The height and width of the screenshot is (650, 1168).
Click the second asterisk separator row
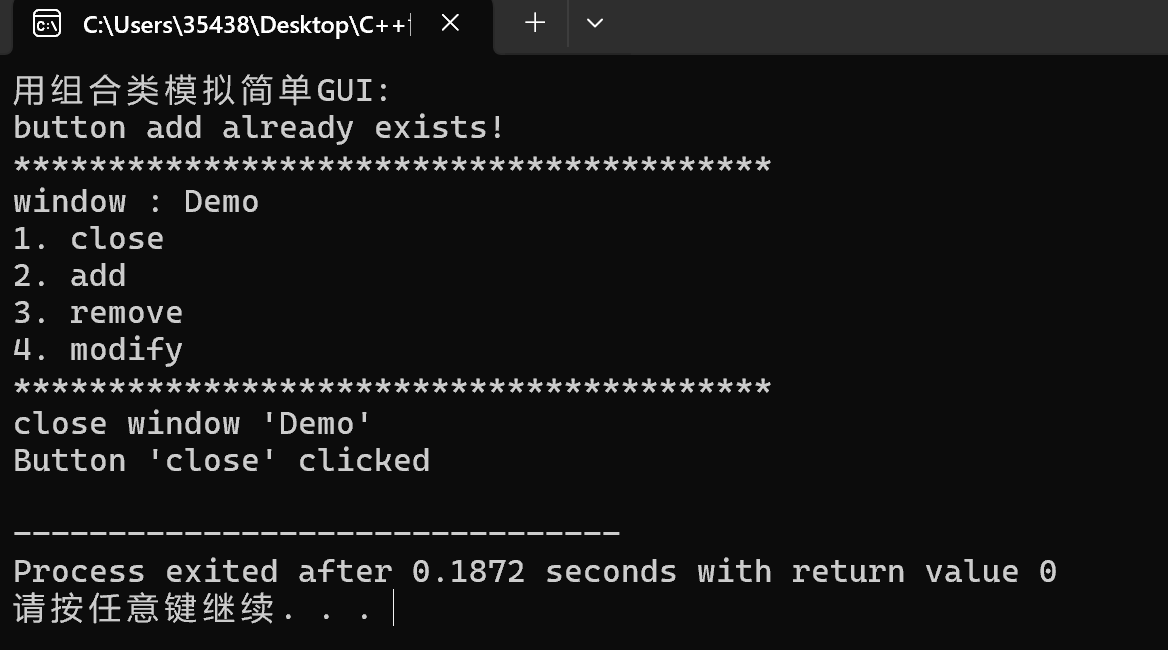(x=392, y=387)
